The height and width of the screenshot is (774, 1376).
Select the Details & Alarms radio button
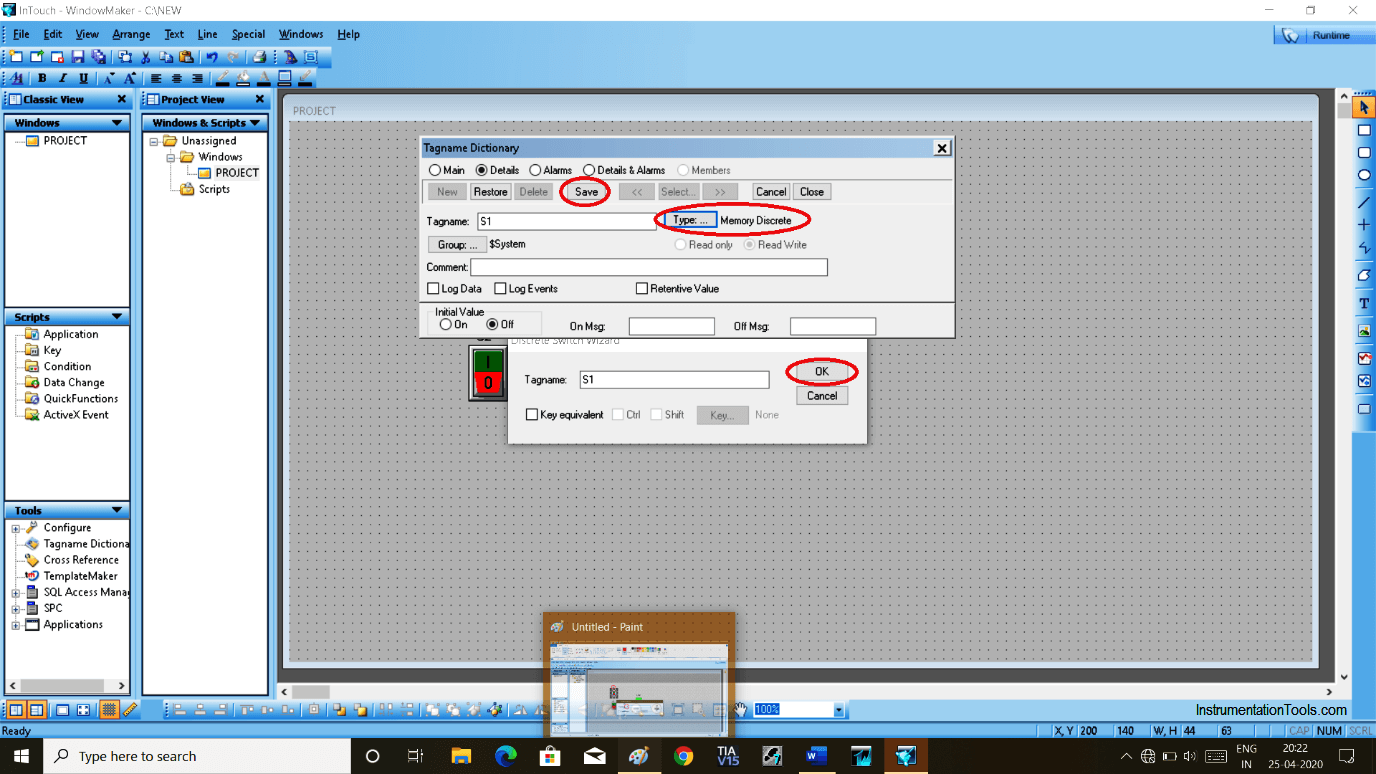click(589, 170)
